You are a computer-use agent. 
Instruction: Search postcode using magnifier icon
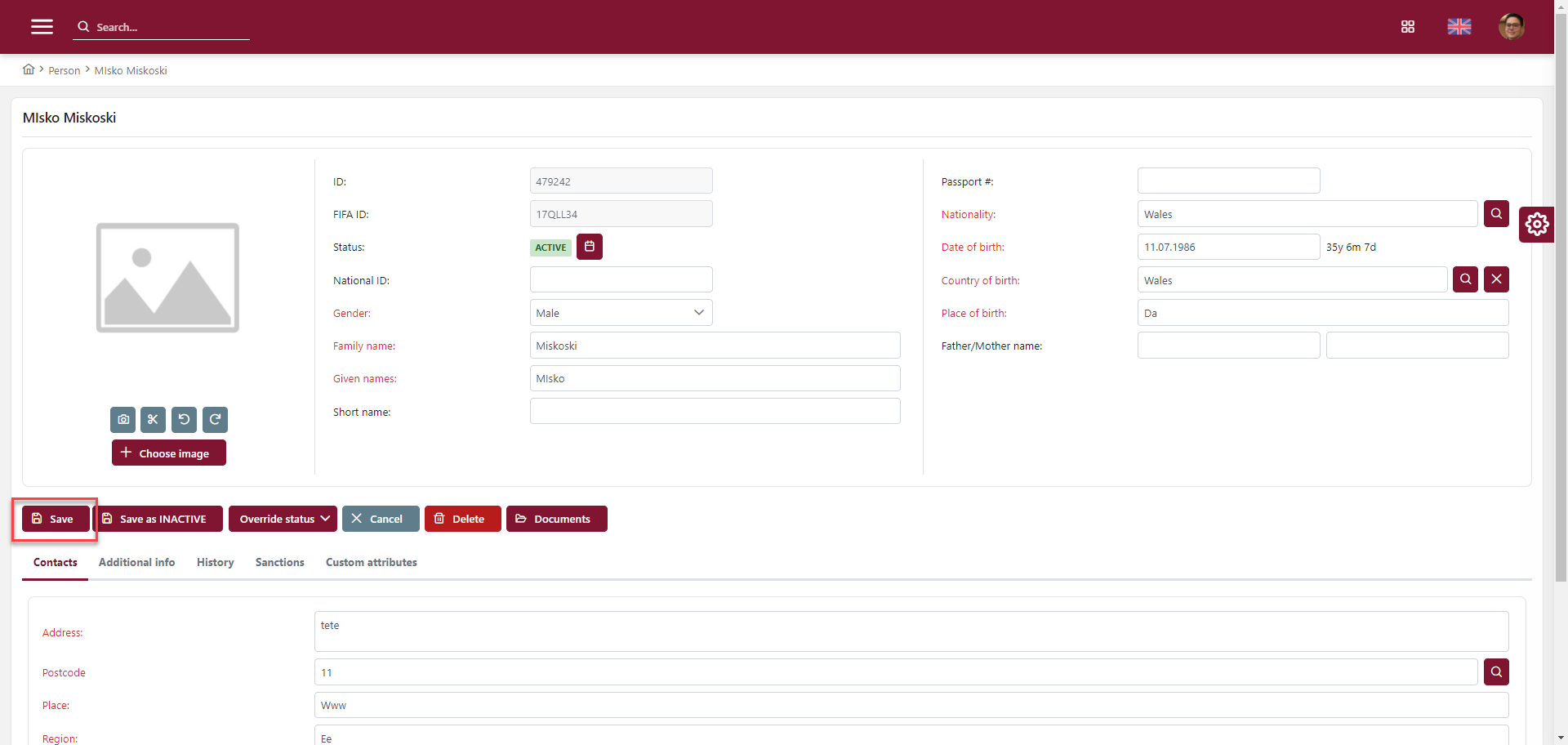pyautogui.click(x=1495, y=672)
